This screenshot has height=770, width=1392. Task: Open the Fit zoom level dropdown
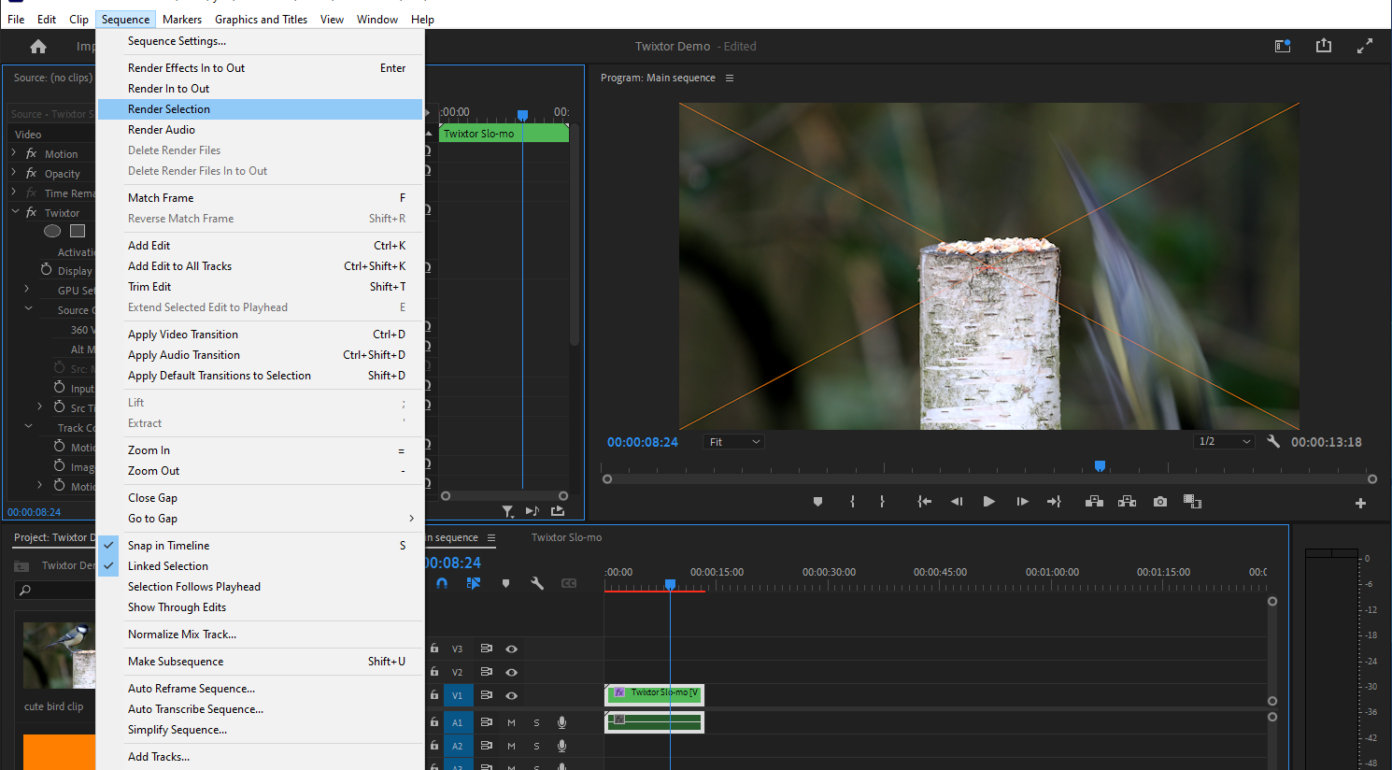[x=733, y=441]
